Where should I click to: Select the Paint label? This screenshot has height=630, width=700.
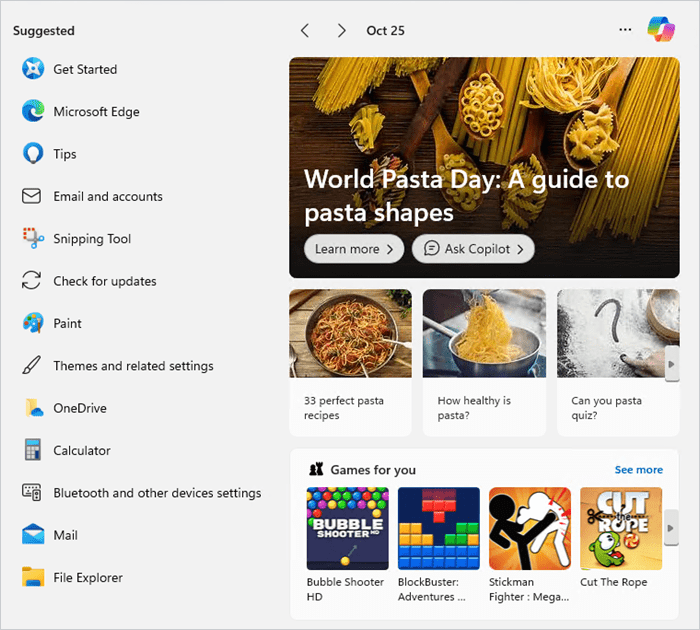[x=67, y=323]
